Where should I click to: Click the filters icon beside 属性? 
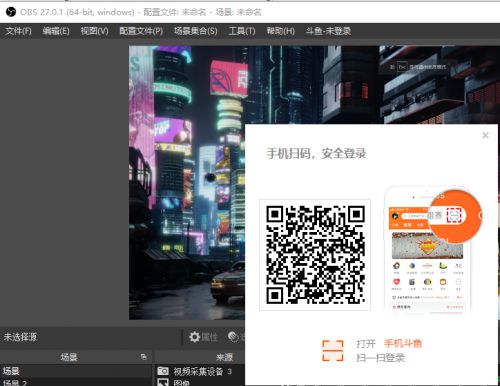[233, 337]
